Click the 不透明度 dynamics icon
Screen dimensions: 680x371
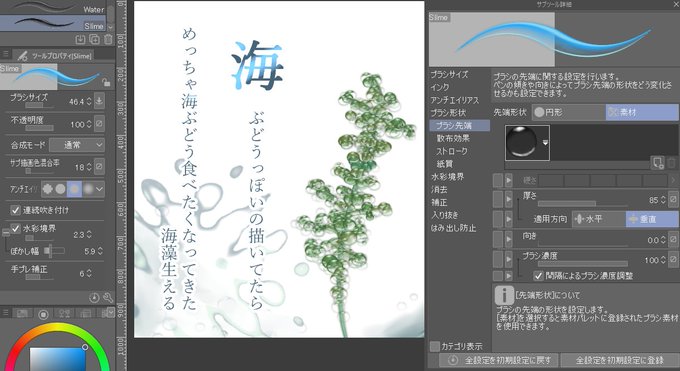tap(99, 124)
